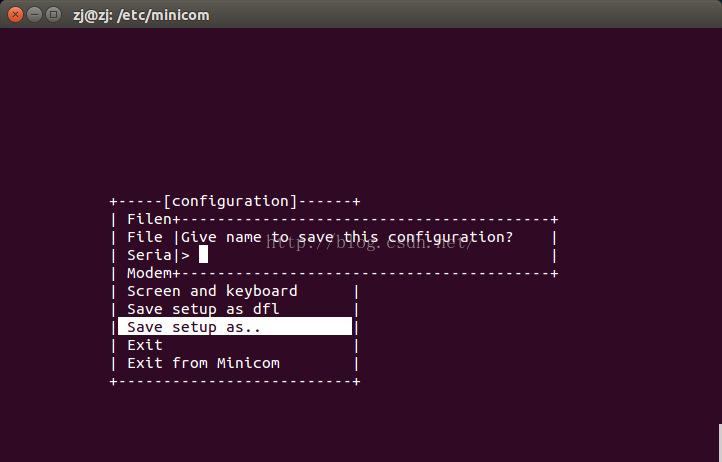Close the zj@zj terminal window
Image resolution: width=722 pixels, height=462 pixels.
[15, 15]
